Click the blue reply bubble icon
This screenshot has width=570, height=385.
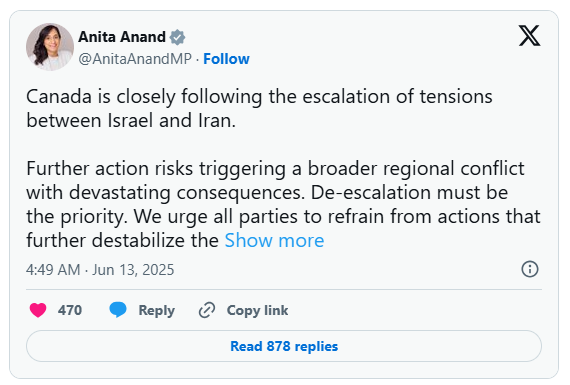coord(118,310)
